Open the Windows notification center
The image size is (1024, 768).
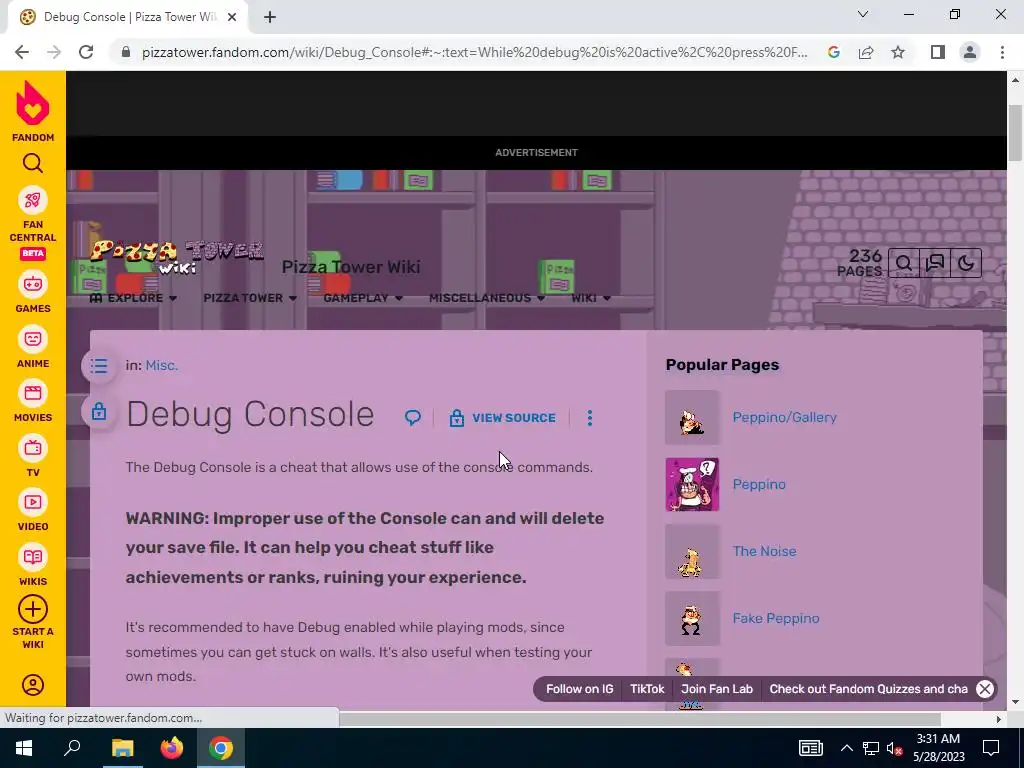991,748
